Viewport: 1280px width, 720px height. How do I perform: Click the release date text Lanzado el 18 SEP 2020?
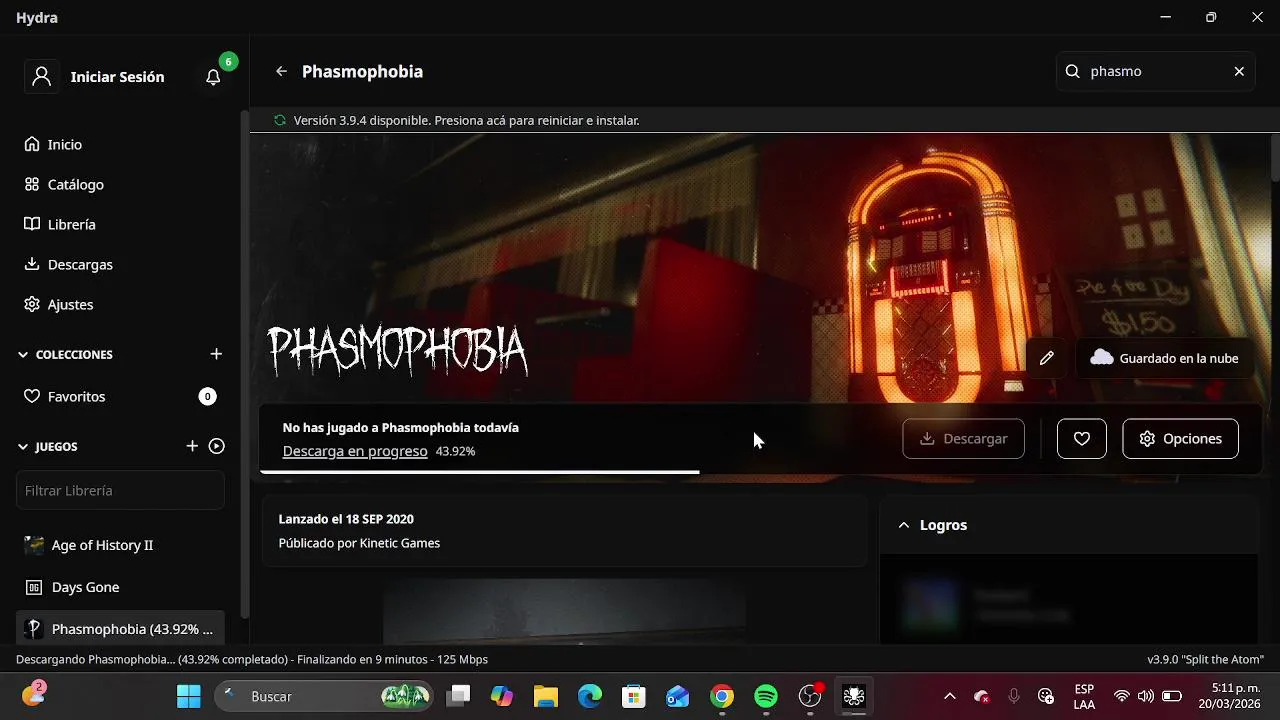point(346,519)
